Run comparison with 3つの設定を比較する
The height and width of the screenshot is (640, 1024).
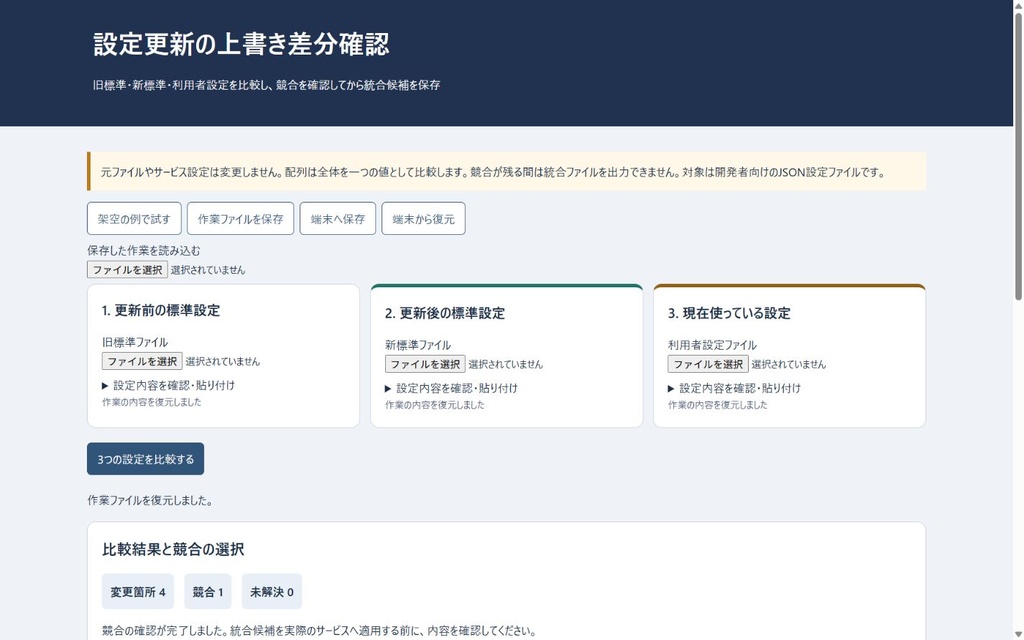[146, 459]
